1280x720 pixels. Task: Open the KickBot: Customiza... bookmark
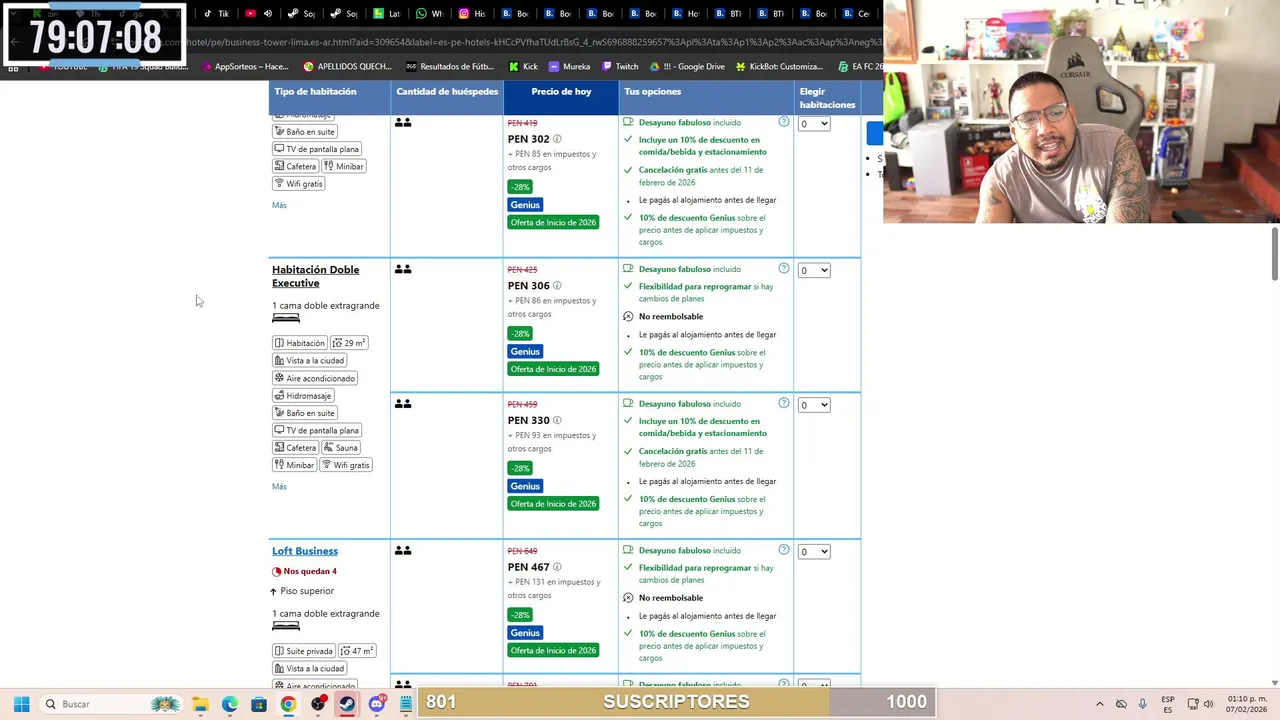click(779, 66)
